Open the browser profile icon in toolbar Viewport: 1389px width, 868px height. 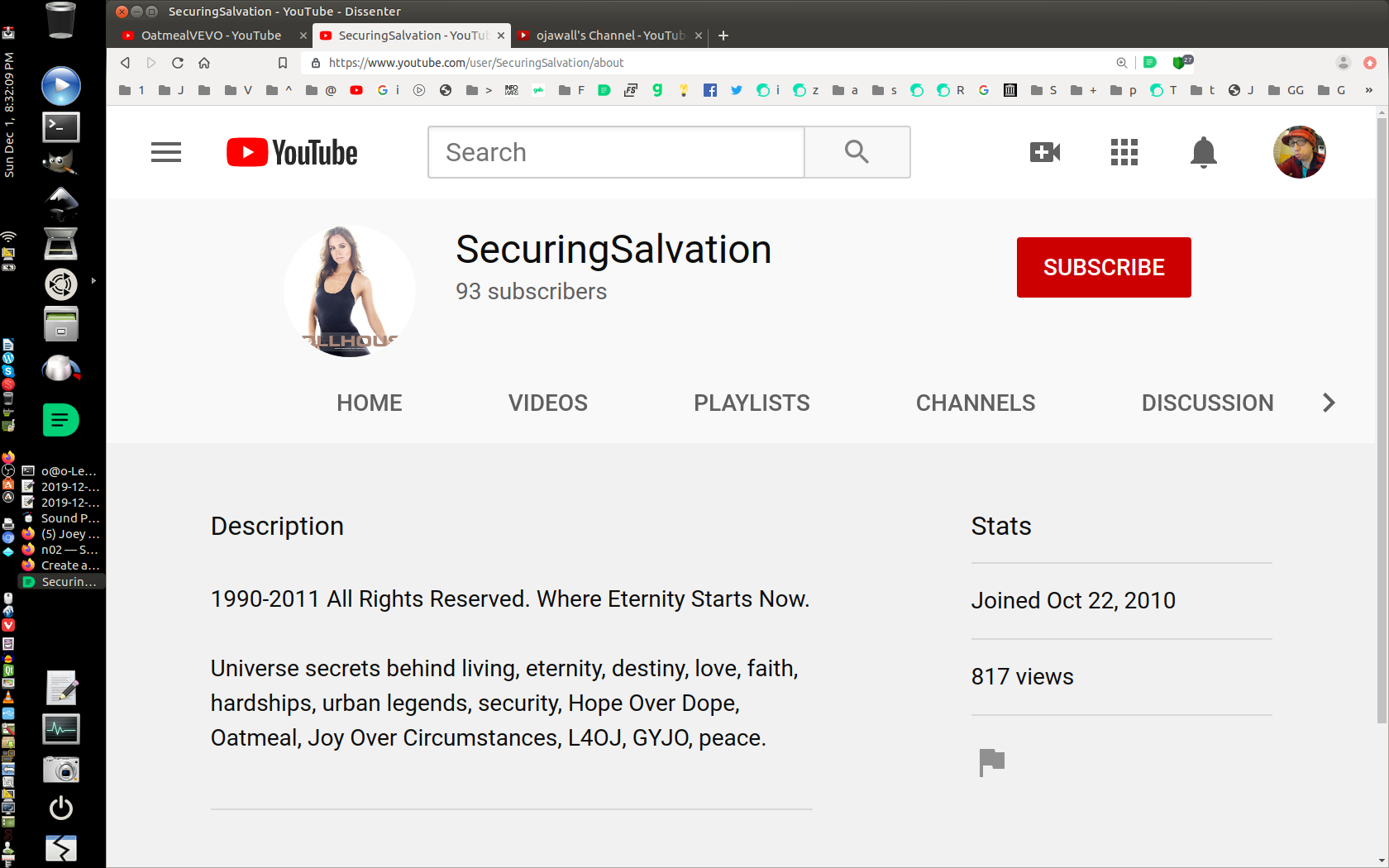1344,63
